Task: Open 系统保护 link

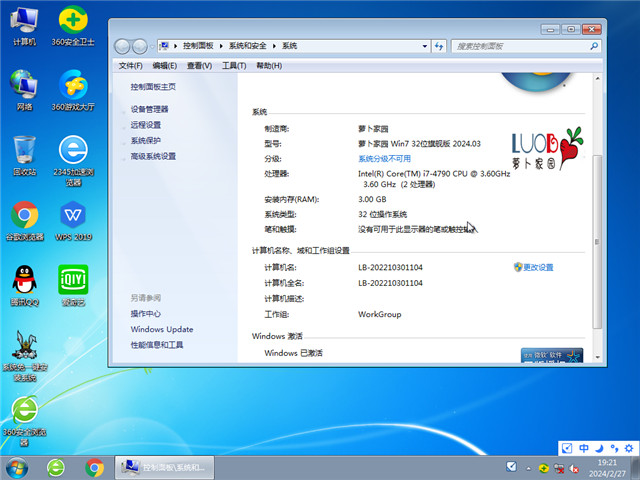Action: (146, 140)
